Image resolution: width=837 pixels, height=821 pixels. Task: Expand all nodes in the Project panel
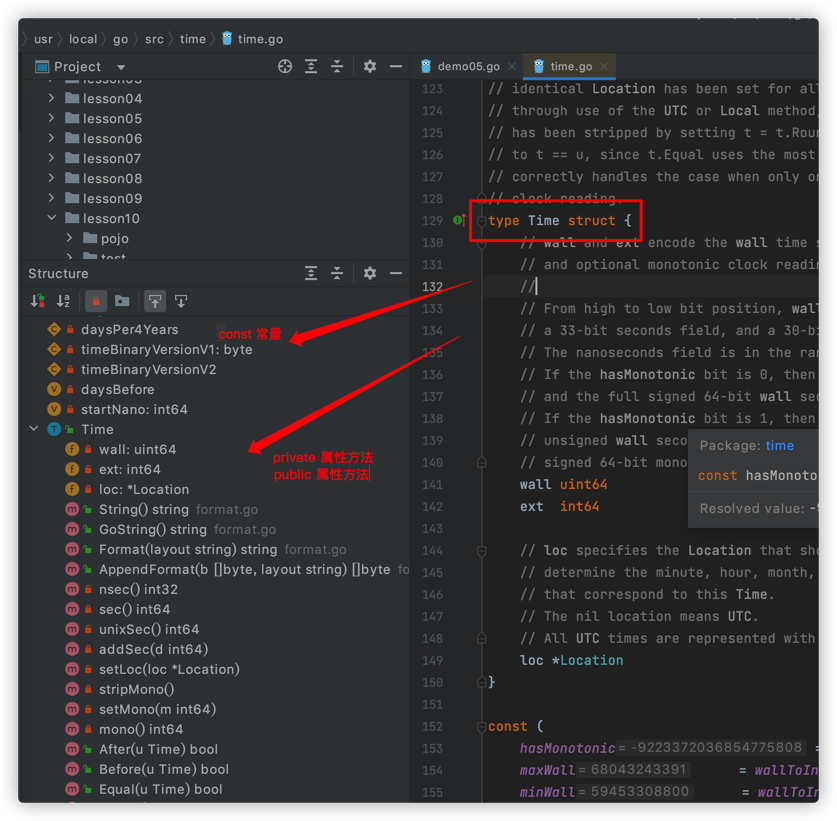tap(311, 67)
